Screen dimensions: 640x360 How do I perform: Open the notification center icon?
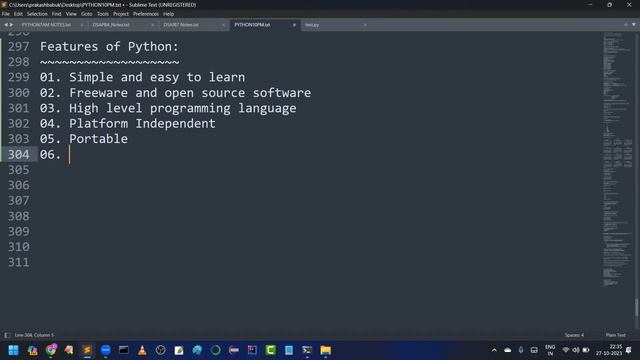[629, 350]
